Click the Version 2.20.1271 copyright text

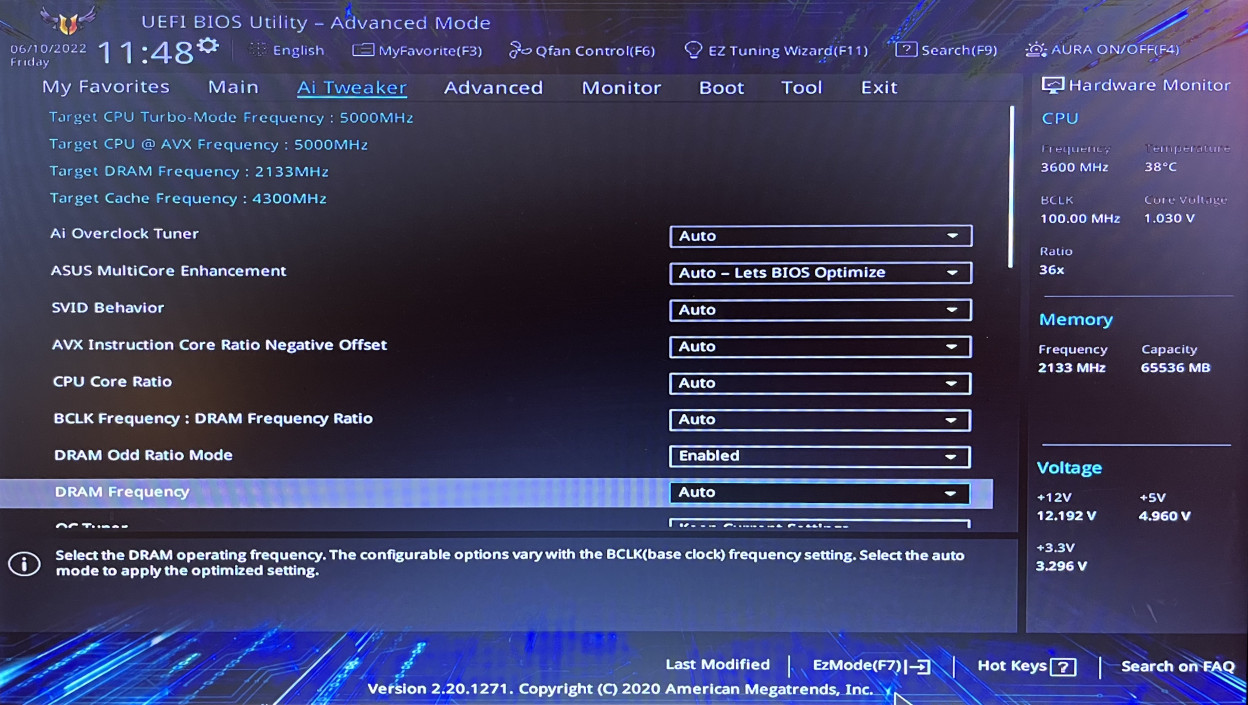(x=620, y=689)
